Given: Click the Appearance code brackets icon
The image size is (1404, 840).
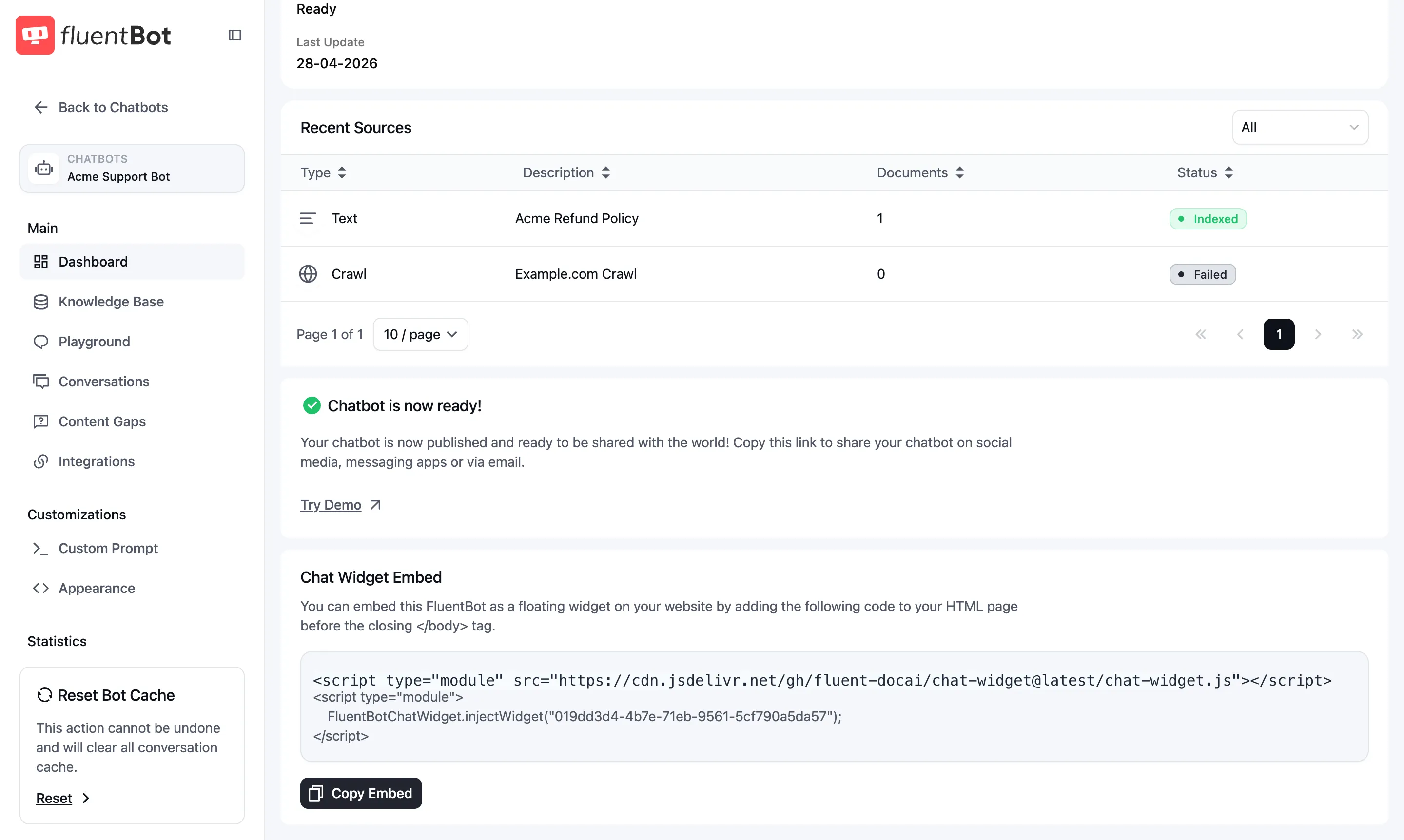Looking at the screenshot, I should 41,588.
